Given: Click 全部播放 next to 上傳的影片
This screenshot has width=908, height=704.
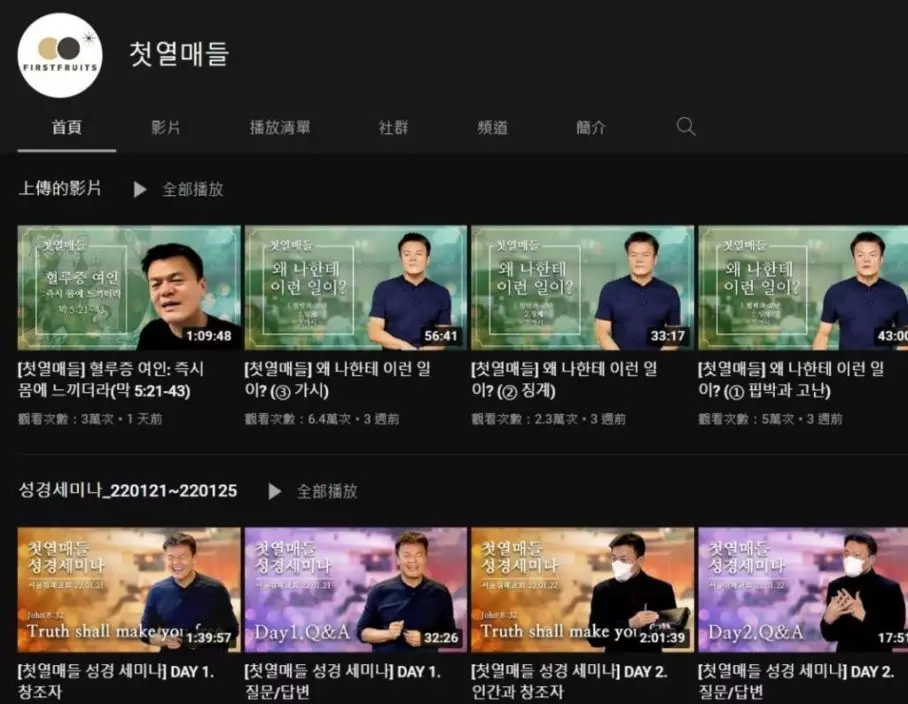Looking at the screenshot, I should tap(180, 189).
